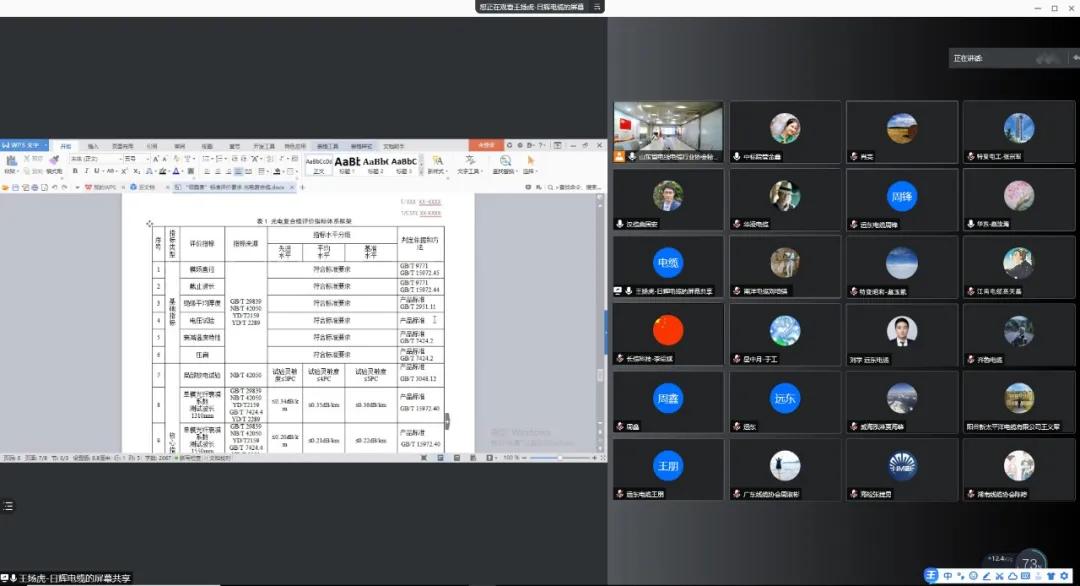Click the text highlight color button
The width and height of the screenshot is (1080, 586).
tap(163, 171)
